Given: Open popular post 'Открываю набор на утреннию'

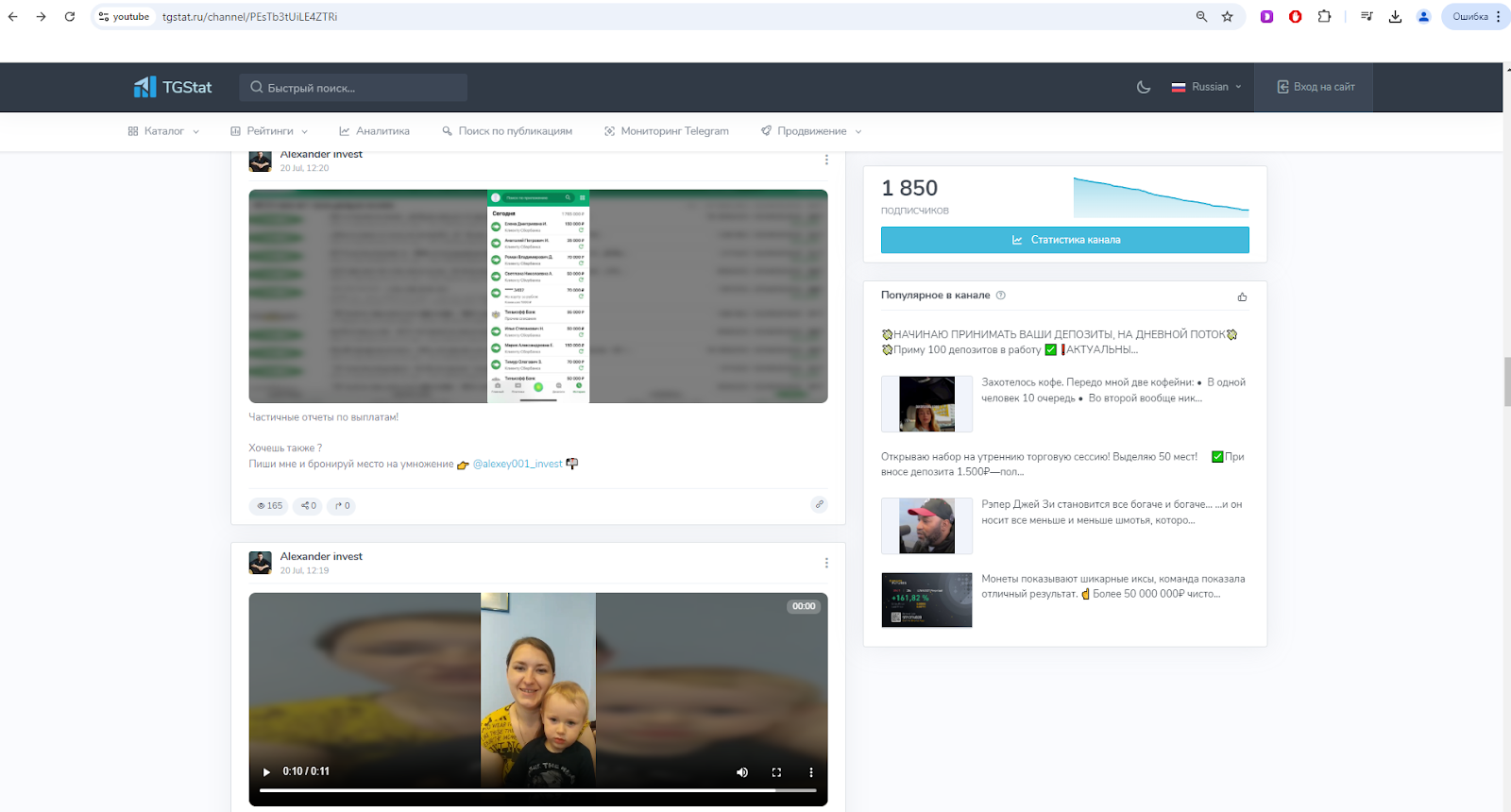Looking at the screenshot, I should click(x=1062, y=464).
